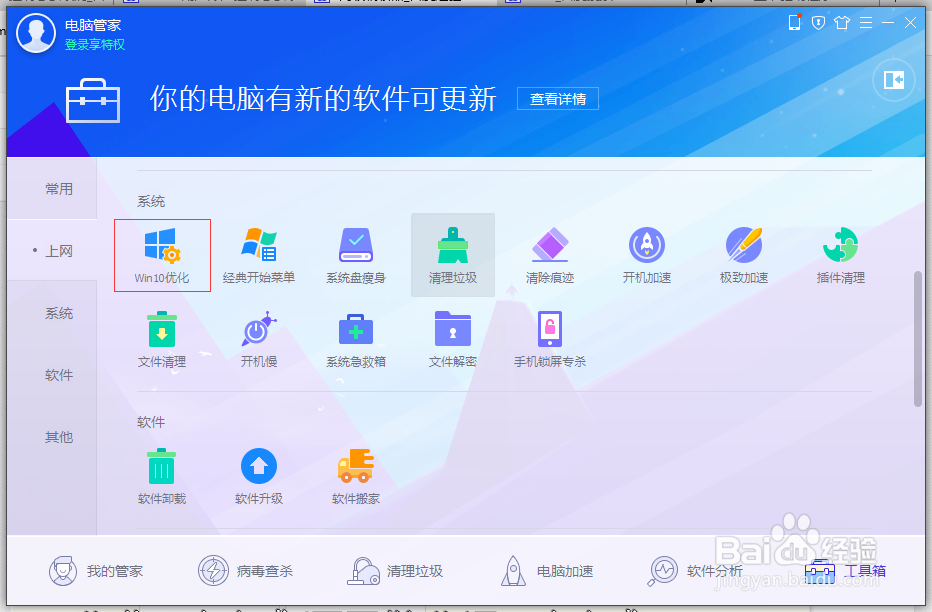Go to 清理垃圾 in bottom bar
932x612 pixels.
pyautogui.click(x=395, y=571)
